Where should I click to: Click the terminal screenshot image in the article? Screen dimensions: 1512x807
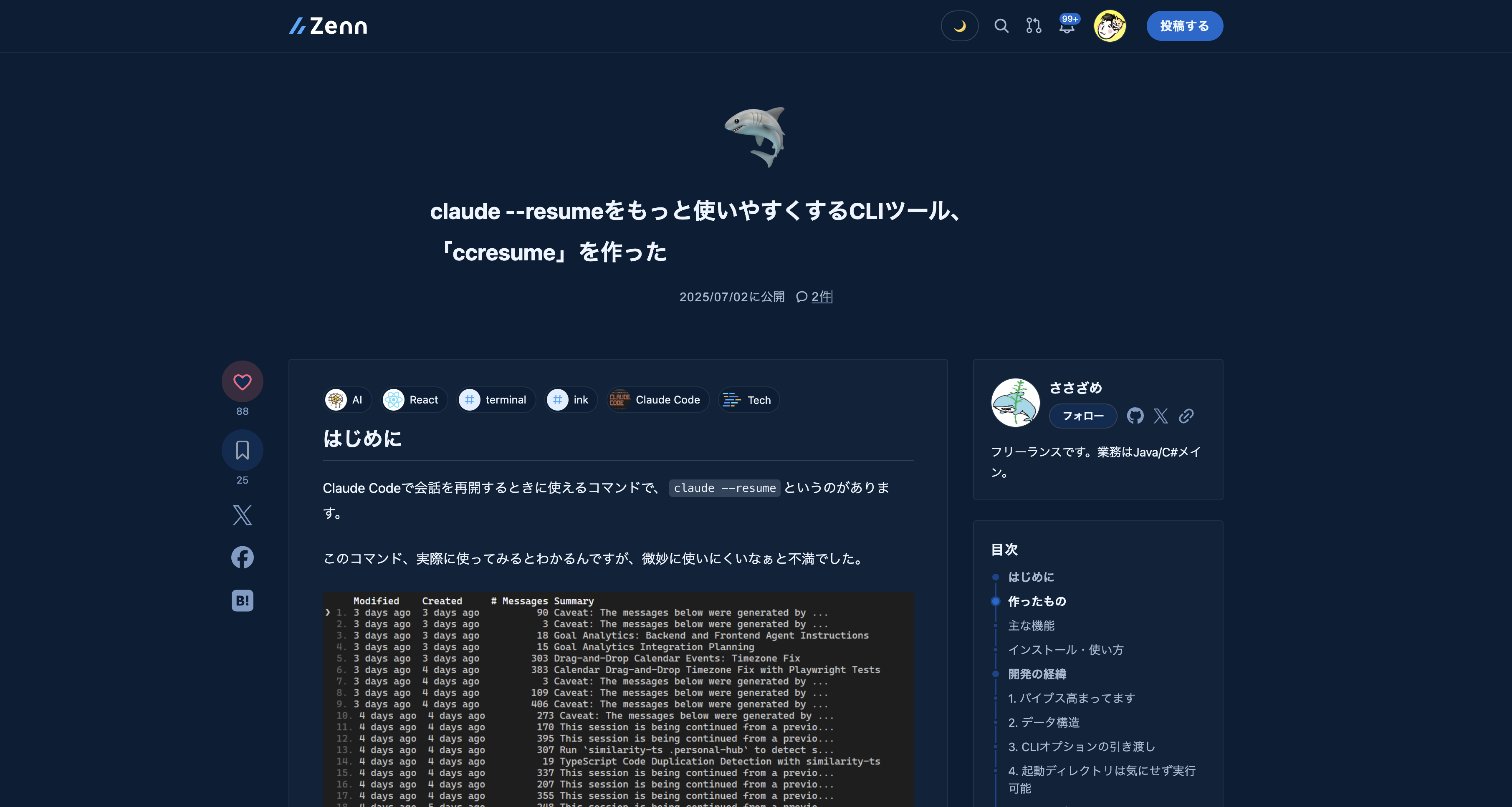(618, 699)
